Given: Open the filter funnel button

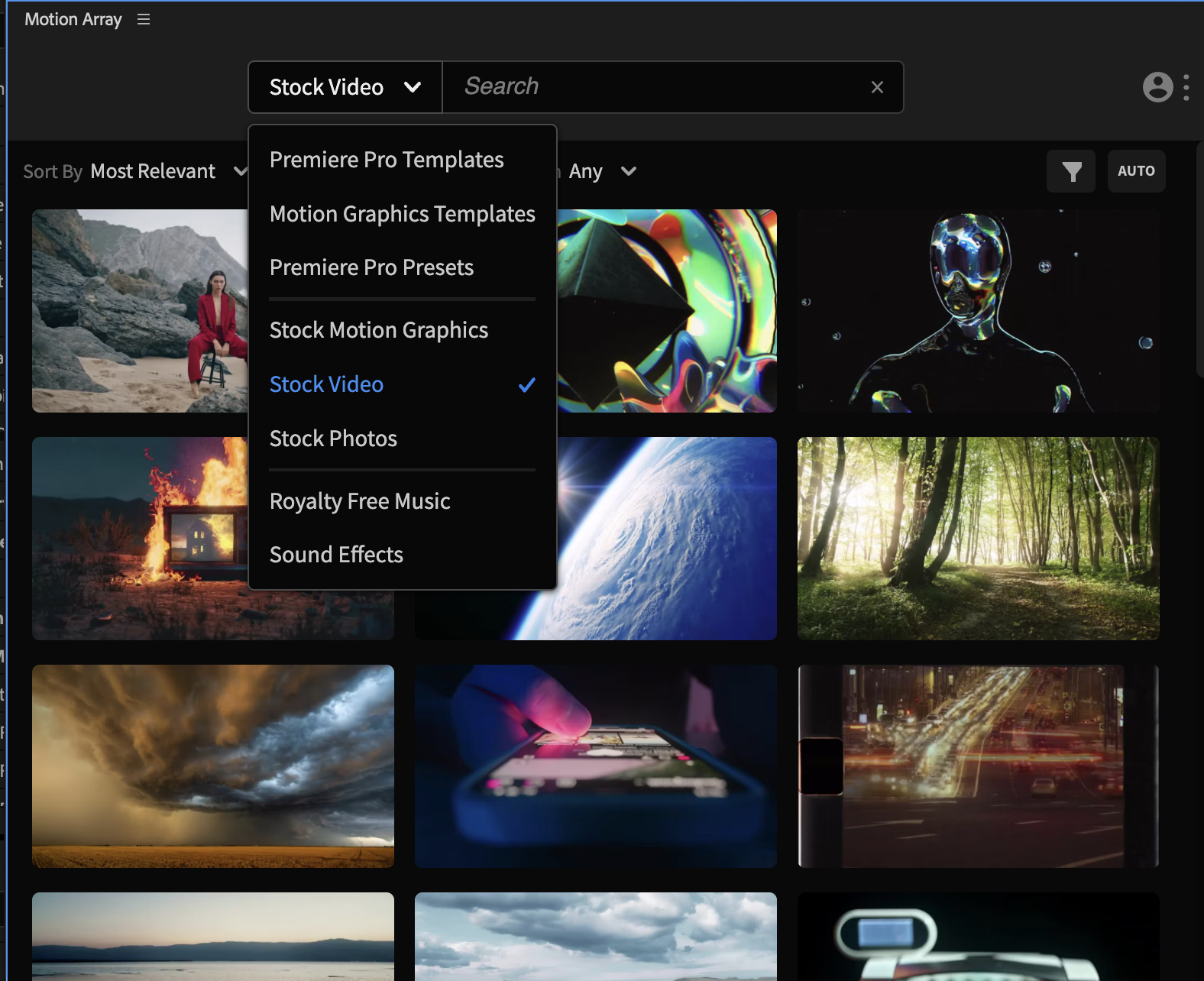Looking at the screenshot, I should pos(1071,171).
